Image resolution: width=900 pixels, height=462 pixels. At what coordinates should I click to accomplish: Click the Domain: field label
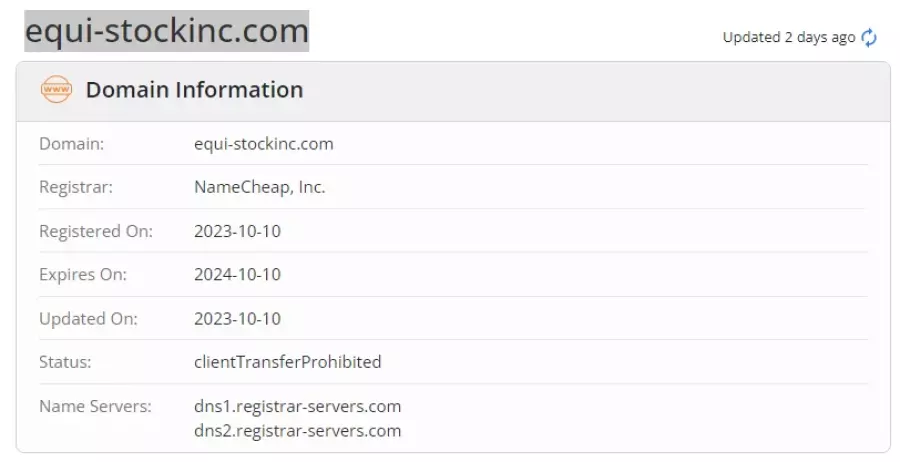(x=72, y=143)
